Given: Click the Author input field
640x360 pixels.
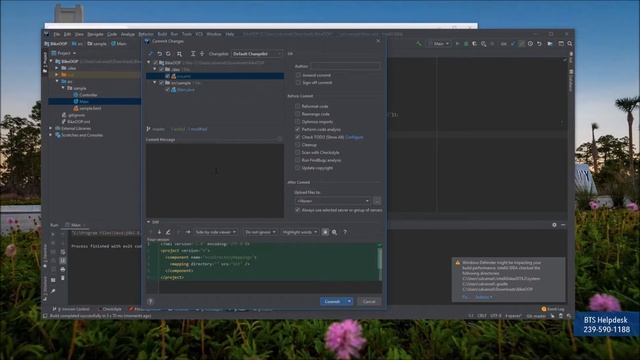Looking at the screenshot, I should tap(346, 66).
